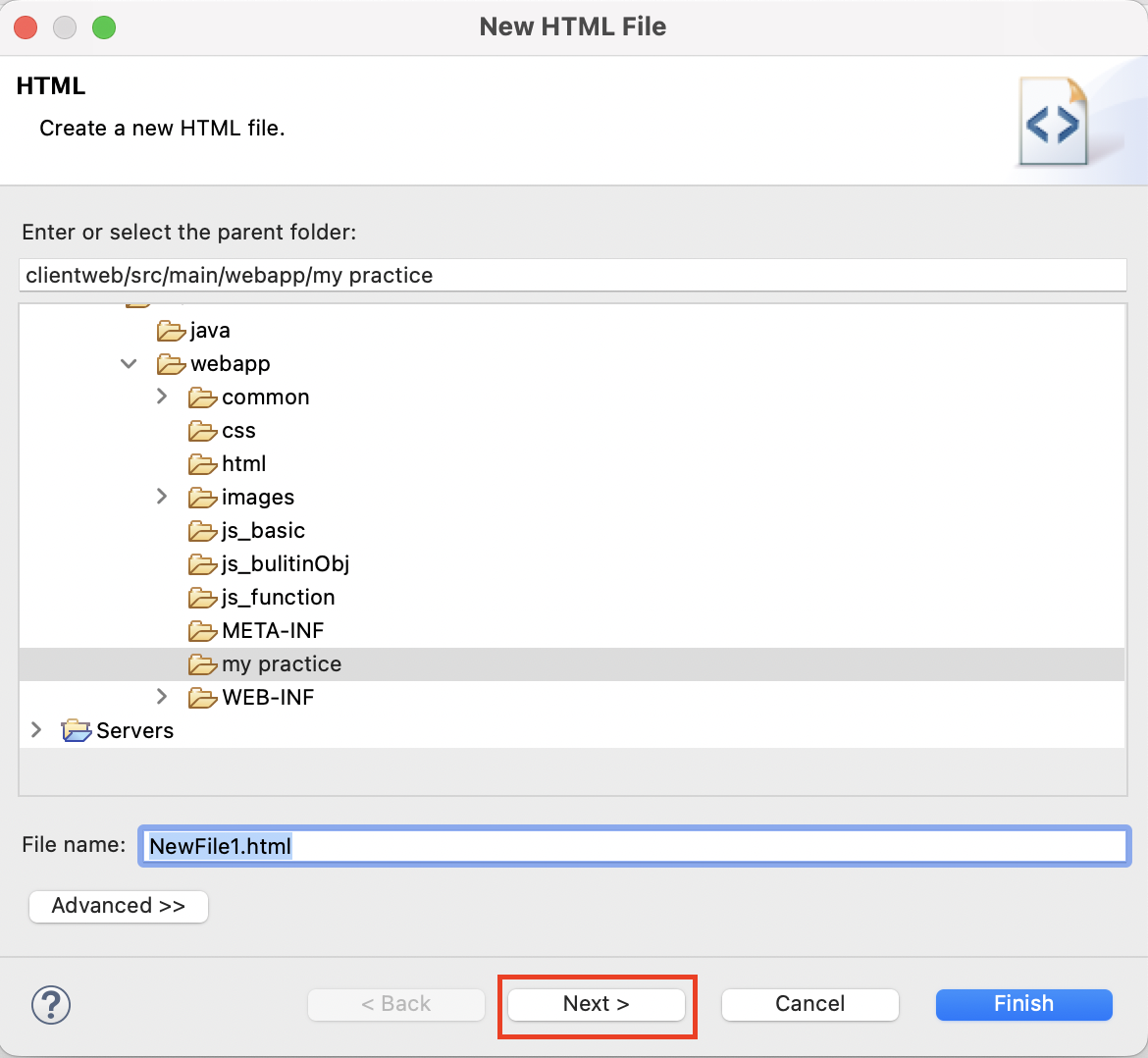Click the webapp folder icon
1148x1058 pixels.
click(x=171, y=364)
